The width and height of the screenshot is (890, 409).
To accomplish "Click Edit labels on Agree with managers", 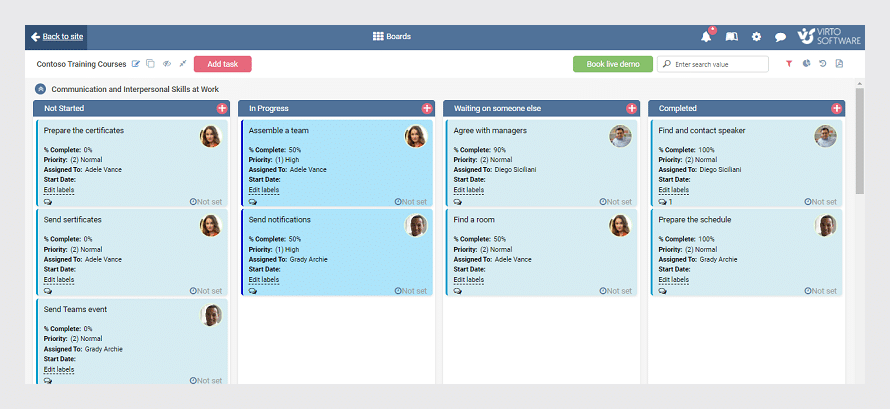I will point(469,190).
